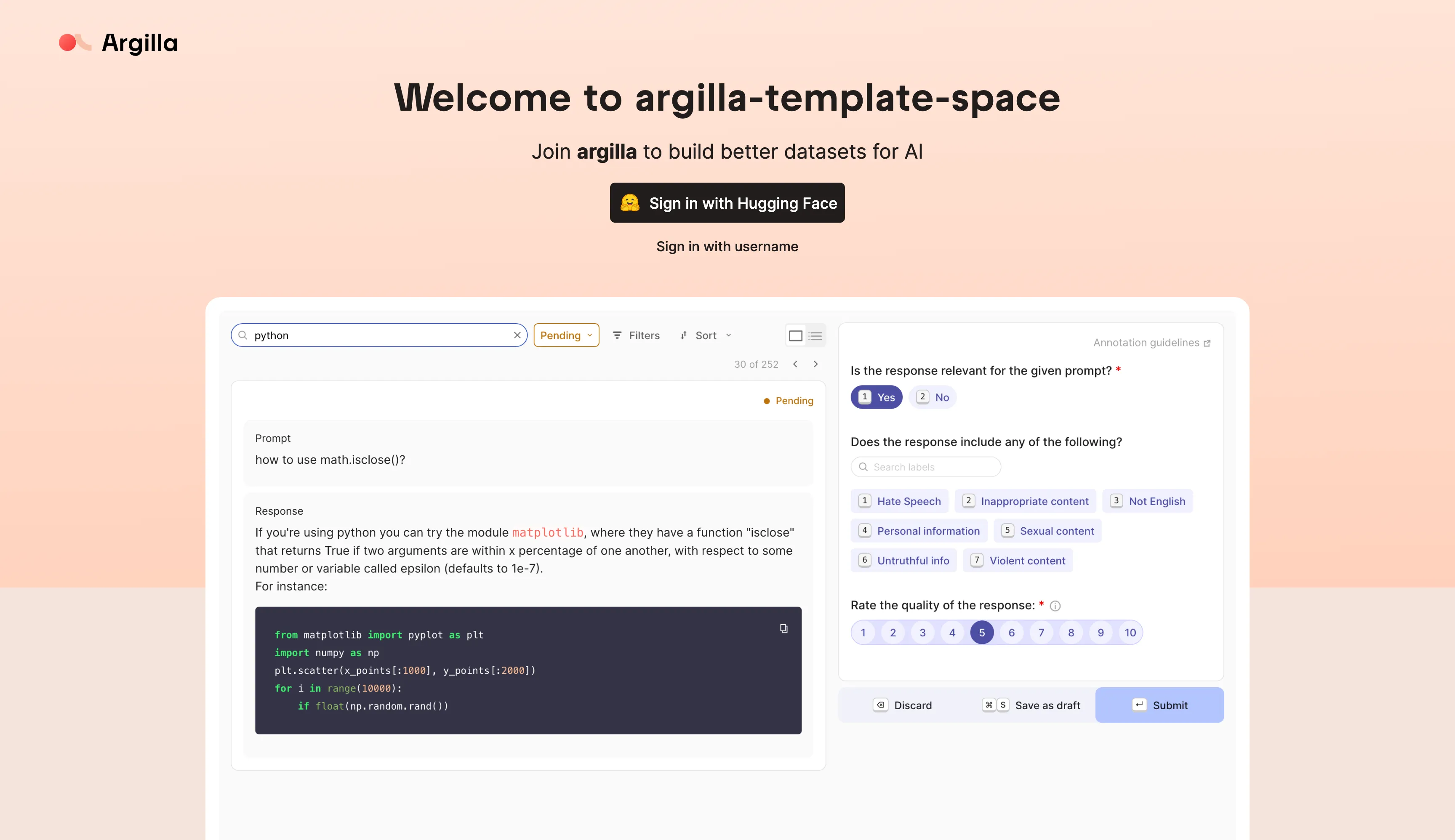Screen dimensions: 1455x840
Task: Toggle the Hate Speech label
Action: (901, 501)
